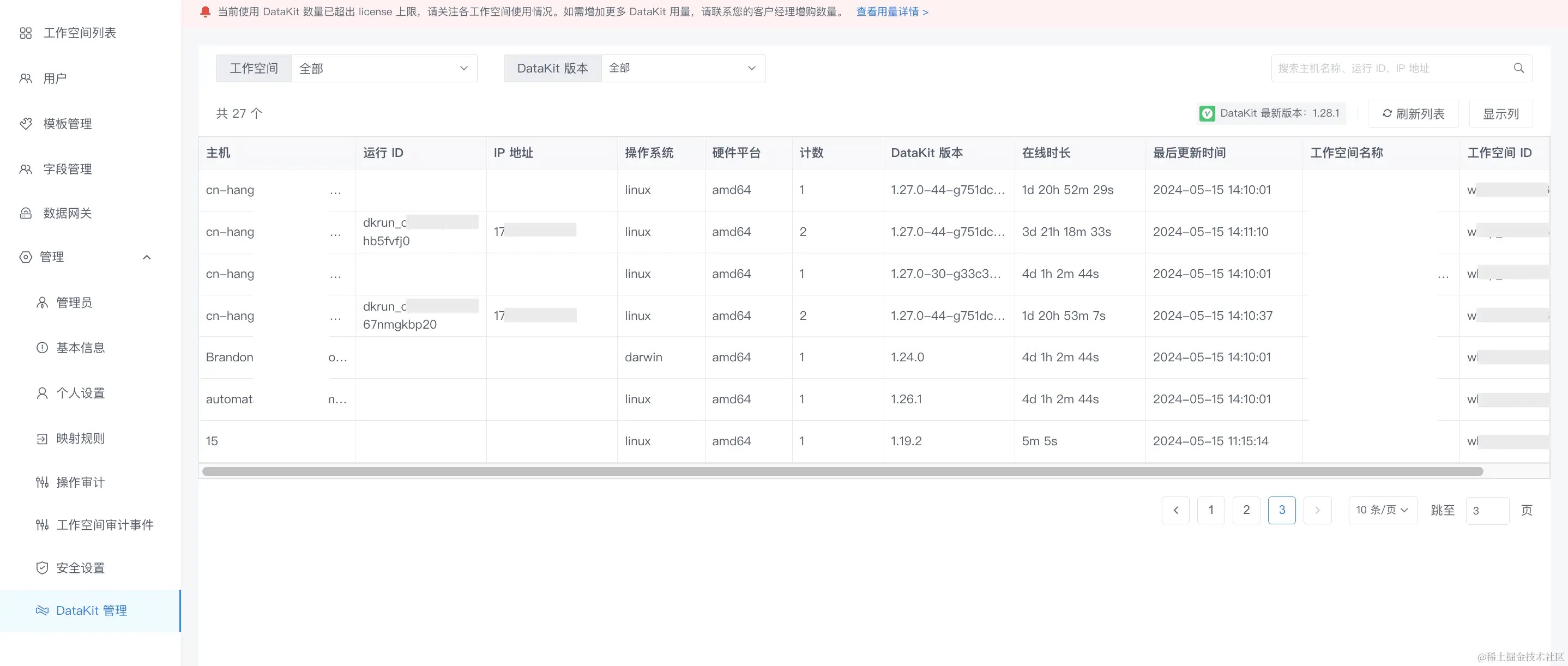Click the template management icon
The image size is (1568, 666).
click(x=26, y=124)
